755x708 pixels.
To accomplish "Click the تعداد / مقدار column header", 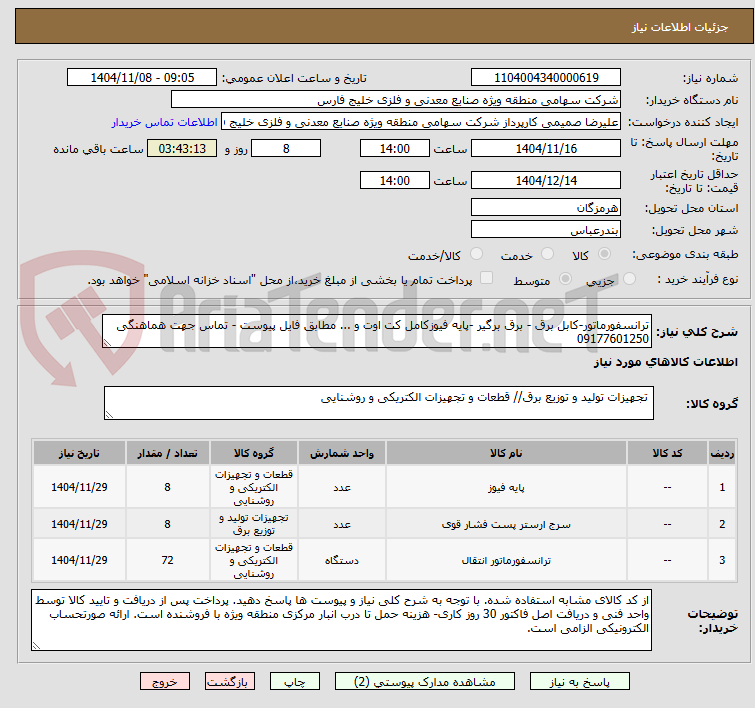I will coord(168,453).
